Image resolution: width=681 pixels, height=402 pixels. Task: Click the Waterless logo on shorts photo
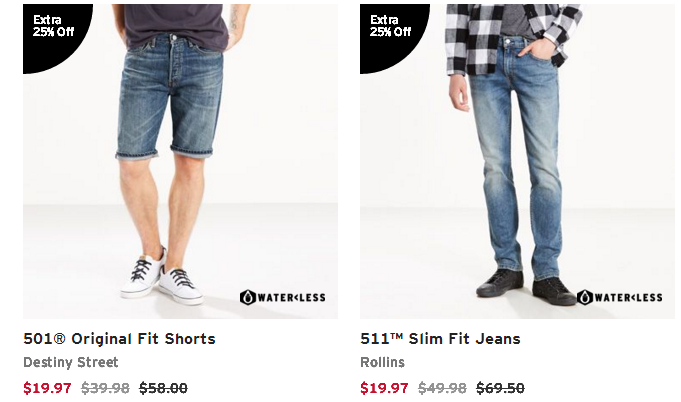[282, 297]
